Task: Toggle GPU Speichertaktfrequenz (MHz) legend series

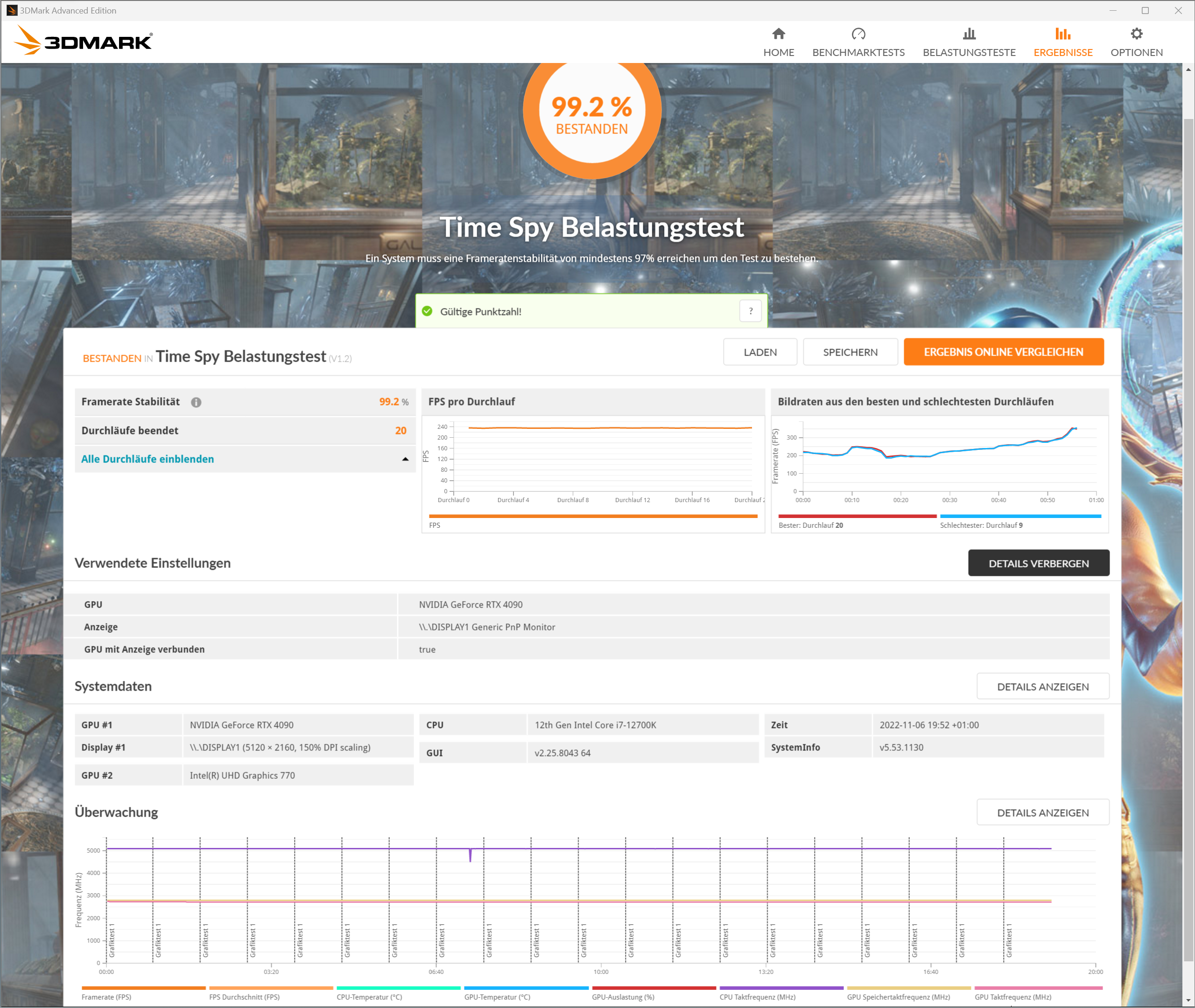Action: [x=909, y=993]
